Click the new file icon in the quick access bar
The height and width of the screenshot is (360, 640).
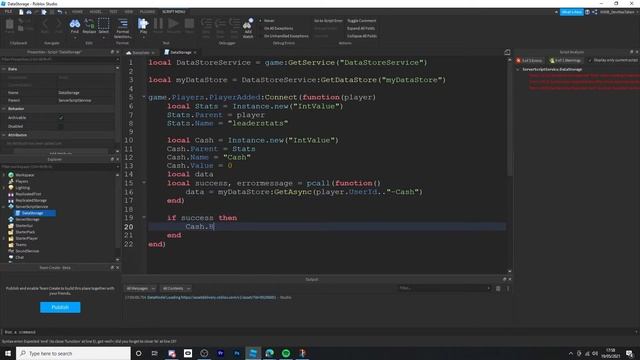(21, 12)
